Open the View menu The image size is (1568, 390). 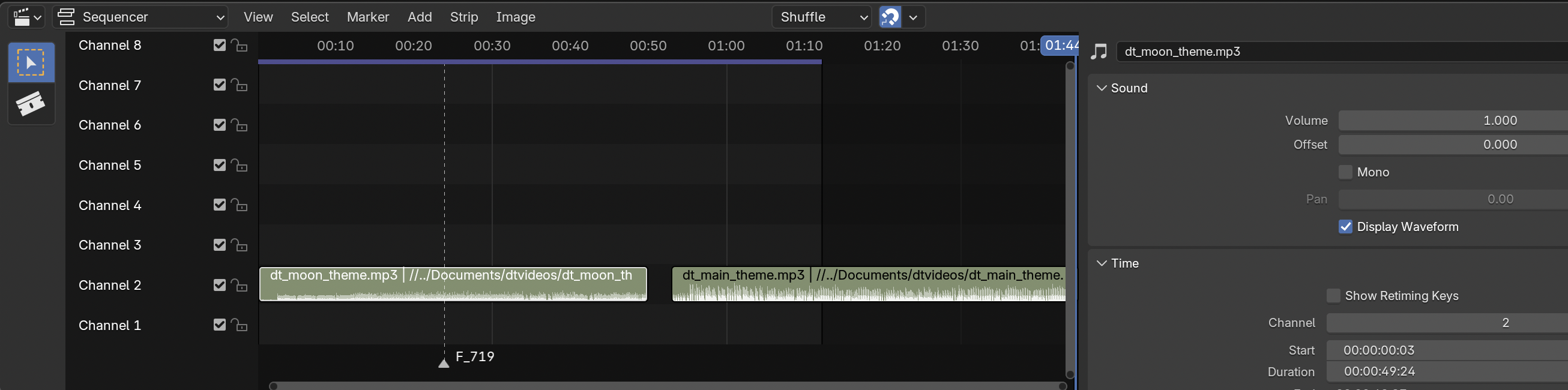pos(258,17)
